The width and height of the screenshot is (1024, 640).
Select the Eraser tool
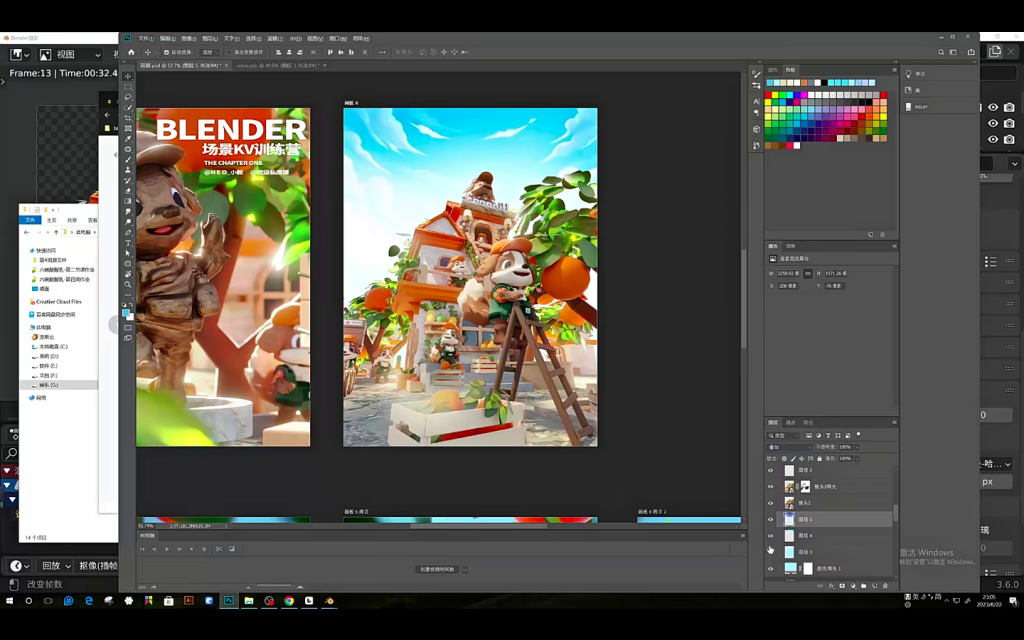(128, 191)
